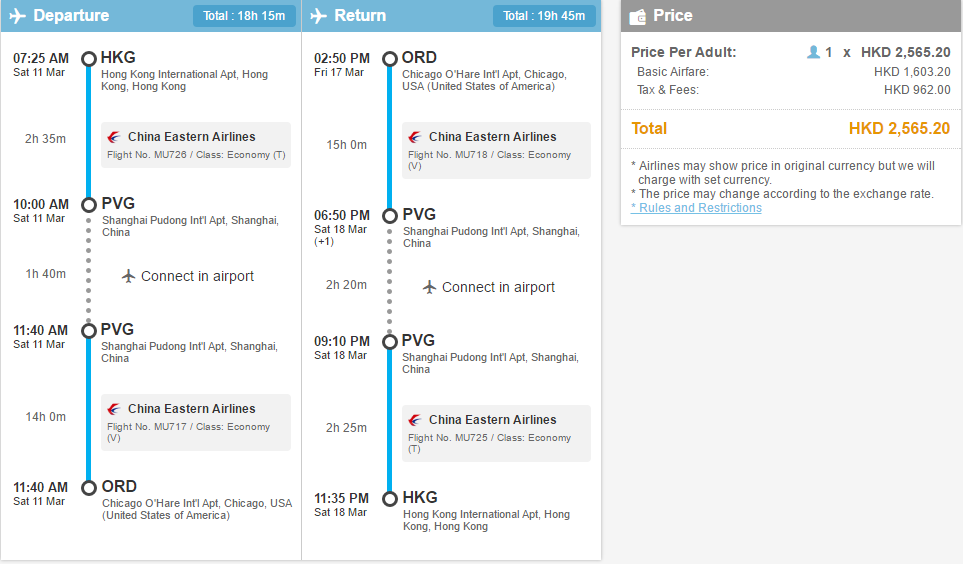Click China Eastern logo for flight MU718
963x564 pixels.
pyautogui.click(x=415, y=136)
